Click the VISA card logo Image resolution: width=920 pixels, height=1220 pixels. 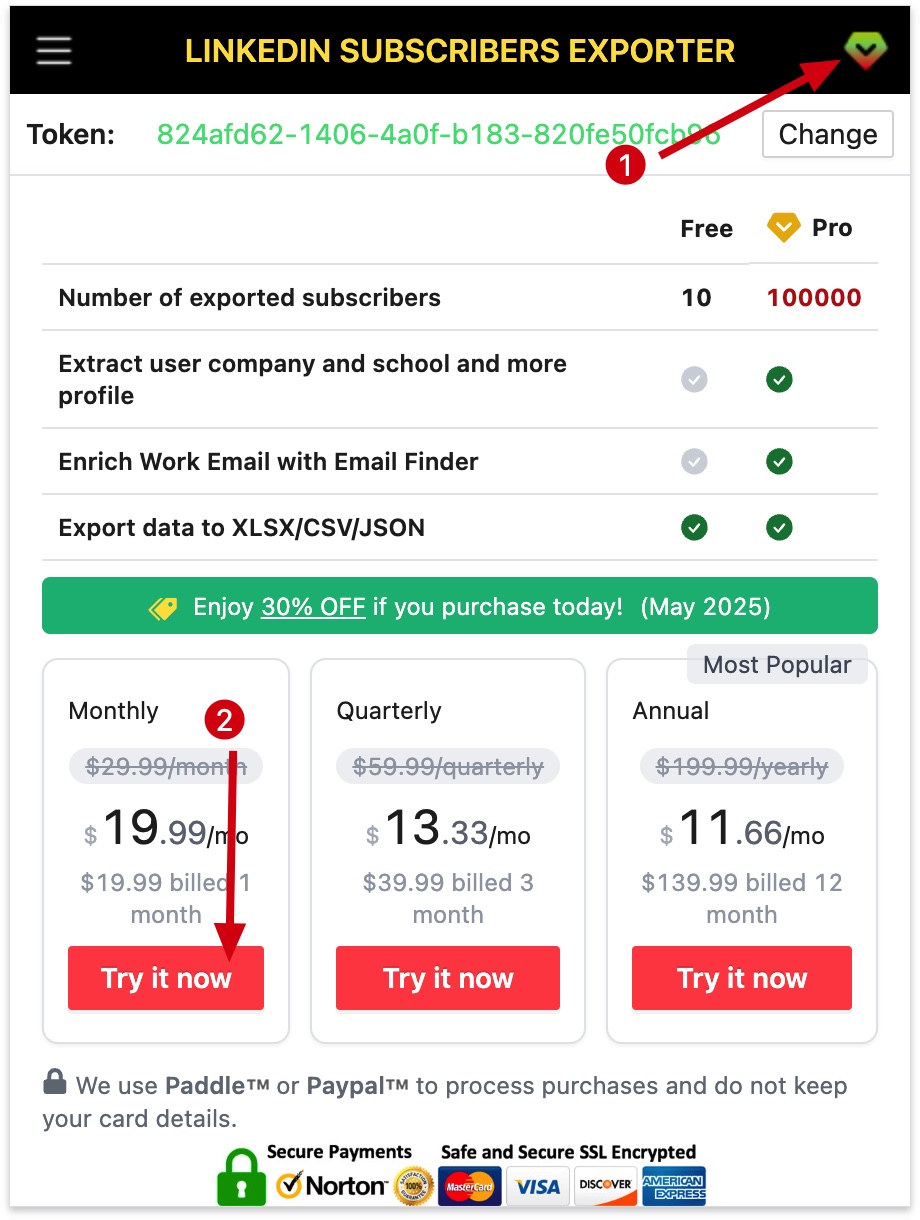click(537, 1186)
